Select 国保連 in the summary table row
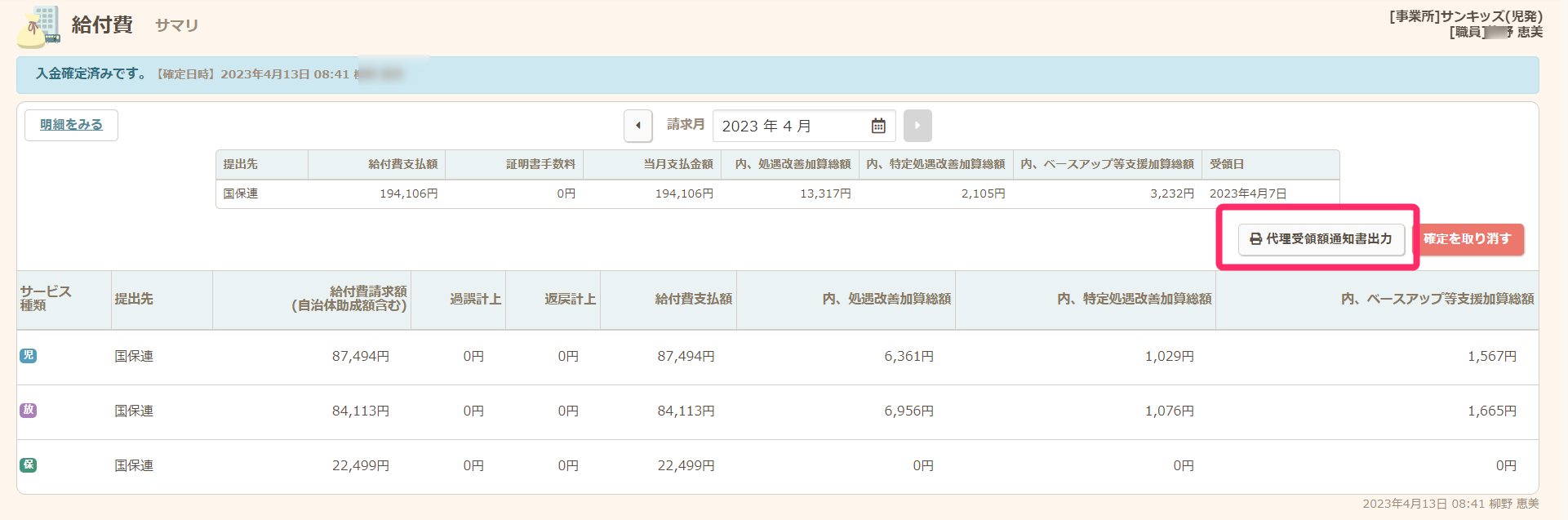The width and height of the screenshot is (1568, 520). 241,193
